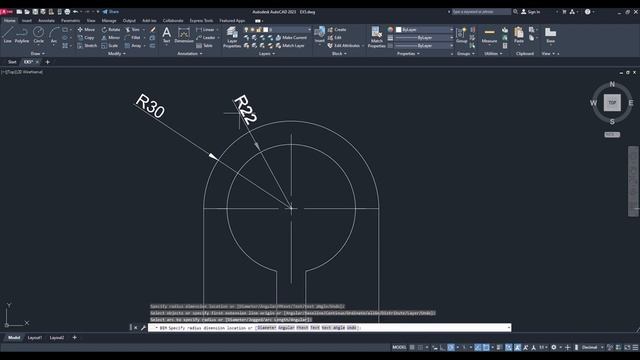Click the Scale tool
The image size is (640, 360).
tap(110, 46)
